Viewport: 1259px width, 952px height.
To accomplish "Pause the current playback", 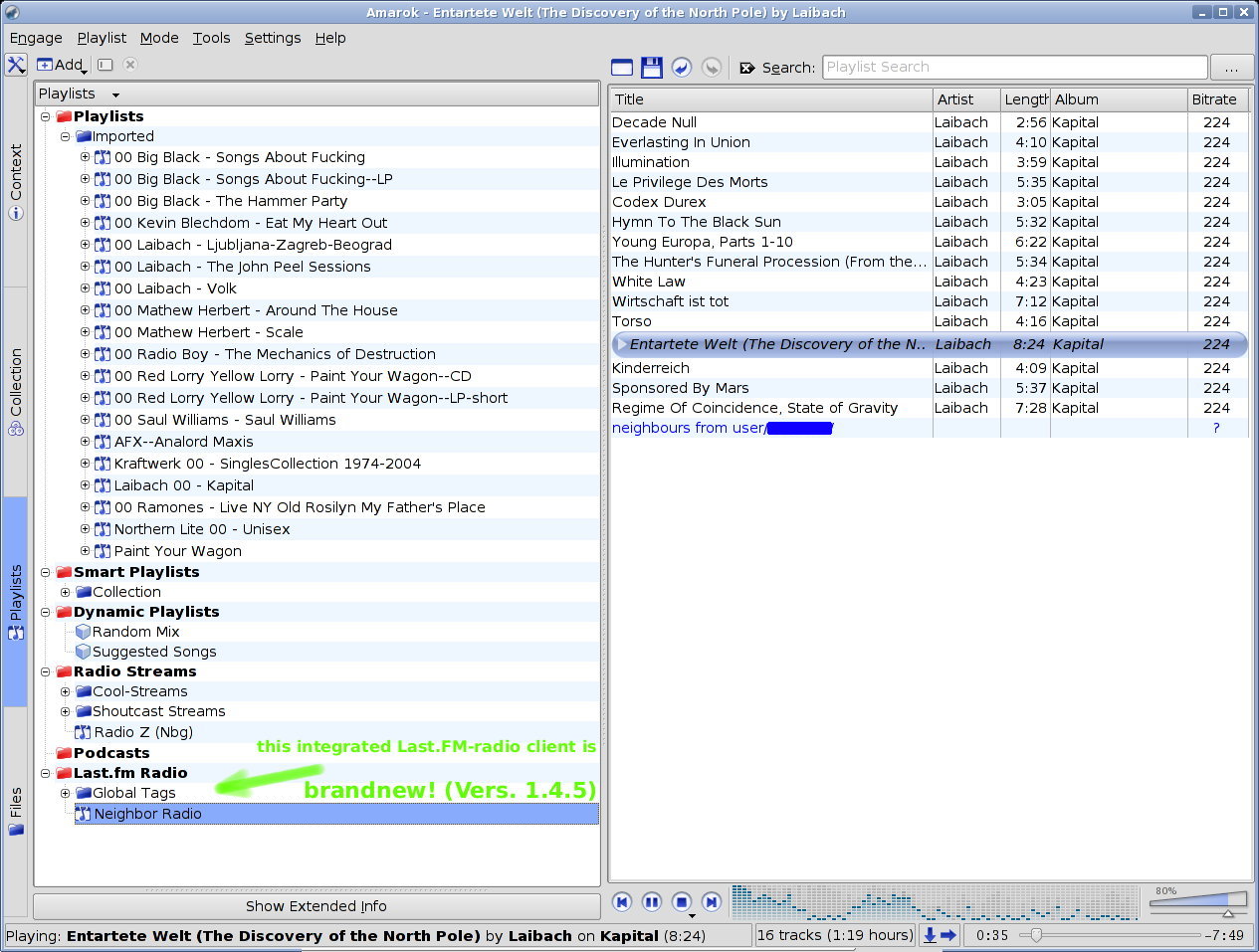I will 652,902.
